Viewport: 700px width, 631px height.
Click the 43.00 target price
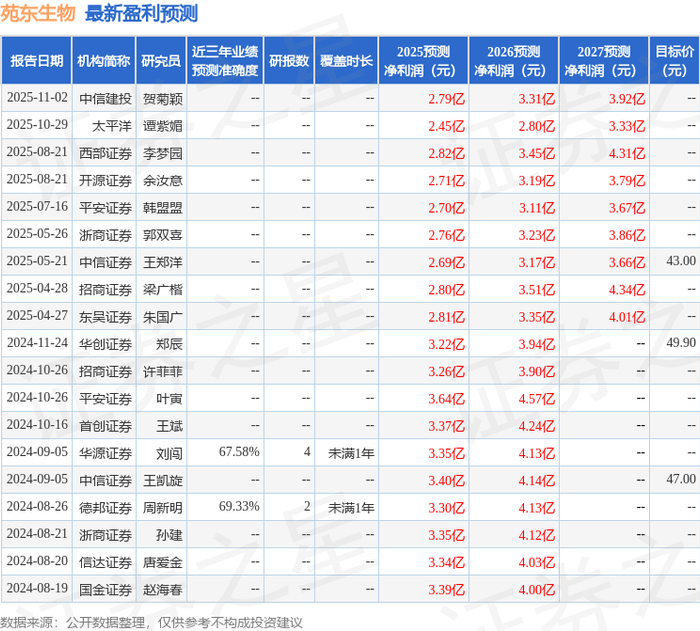point(681,261)
